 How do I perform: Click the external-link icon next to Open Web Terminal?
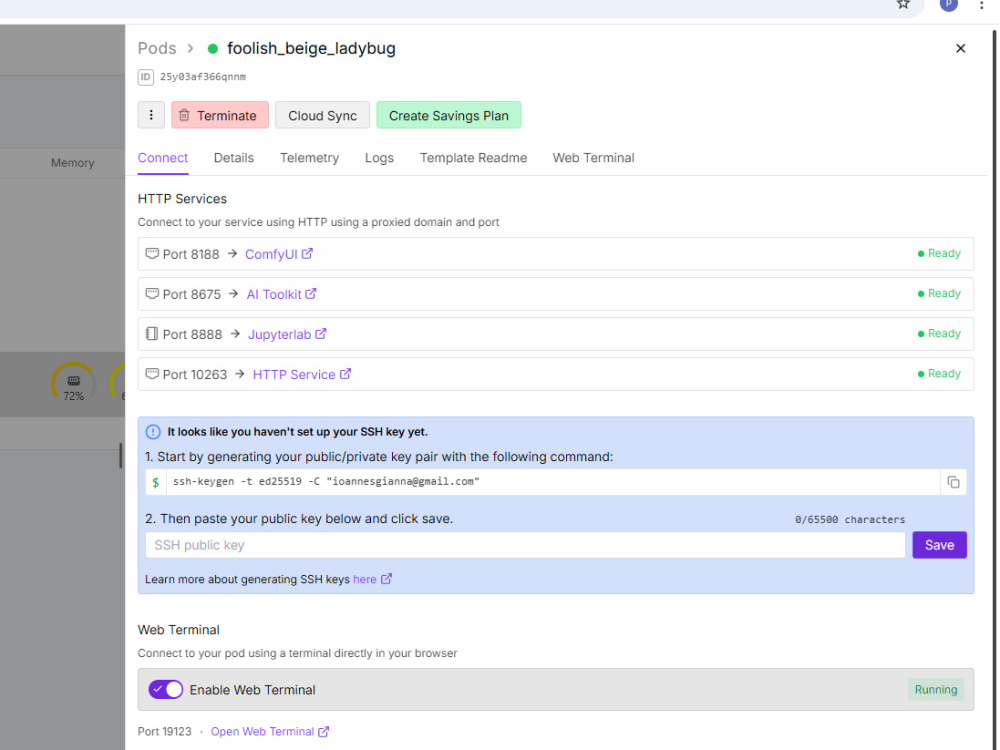click(x=324, y=732)
